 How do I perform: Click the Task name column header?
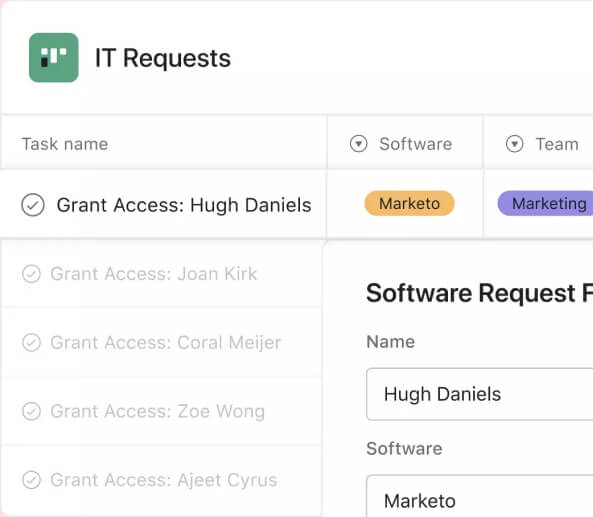point(65,144)
